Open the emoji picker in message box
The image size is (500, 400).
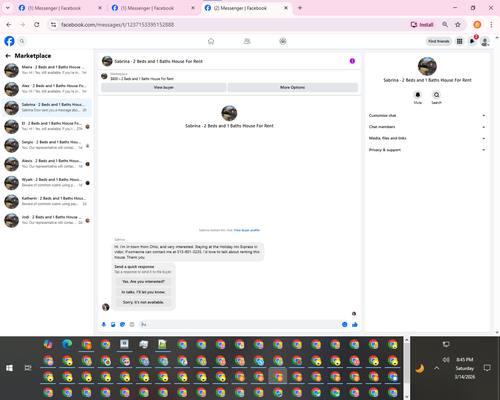pos(345,324)
